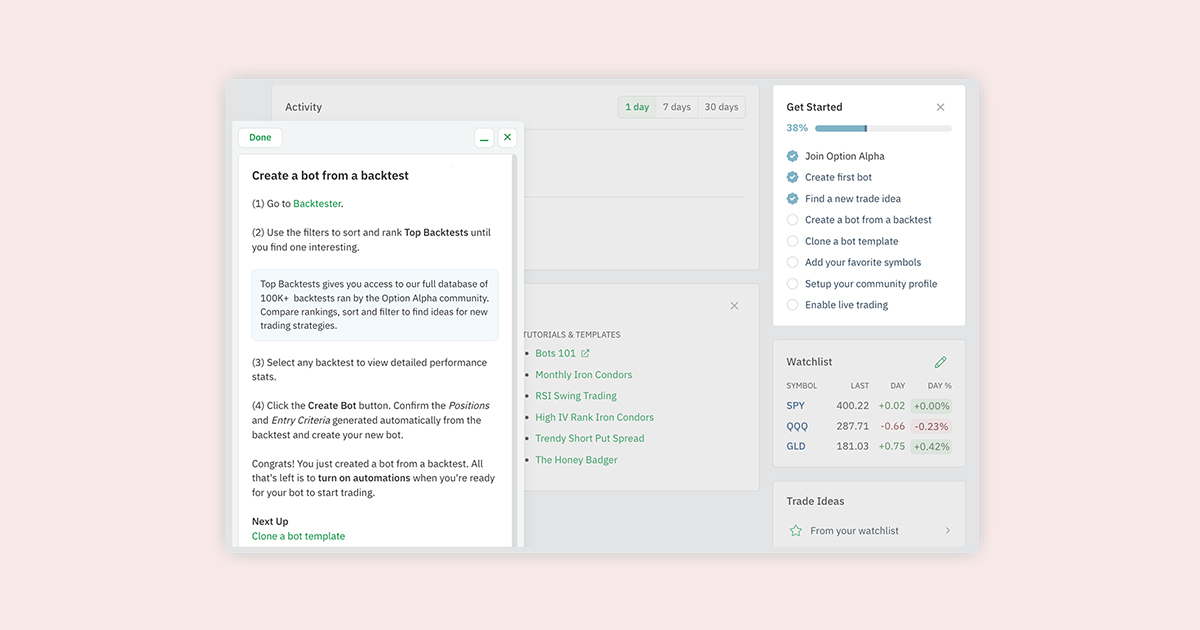
Task: Click the completed badge next to Join Option Alpha
Action: click(x=793, y=156)
